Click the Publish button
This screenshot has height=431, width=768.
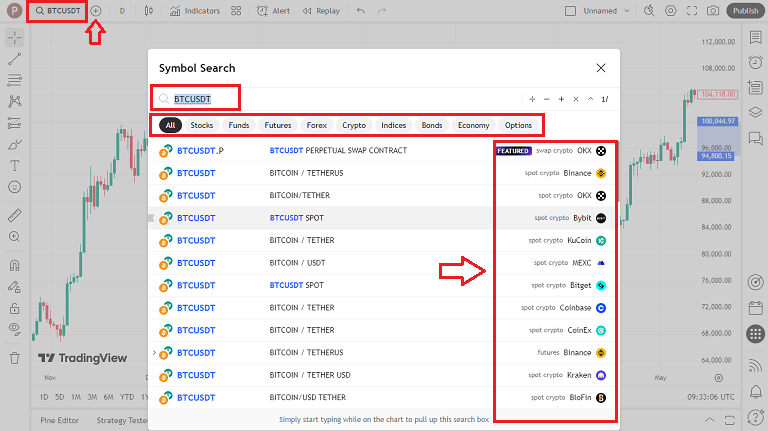point(745,11)
